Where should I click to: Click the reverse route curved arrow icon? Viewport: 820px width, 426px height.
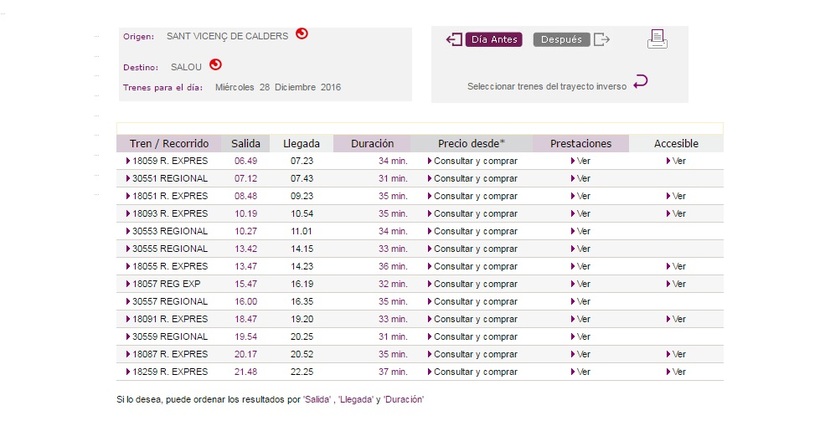(x=641, y=83)
